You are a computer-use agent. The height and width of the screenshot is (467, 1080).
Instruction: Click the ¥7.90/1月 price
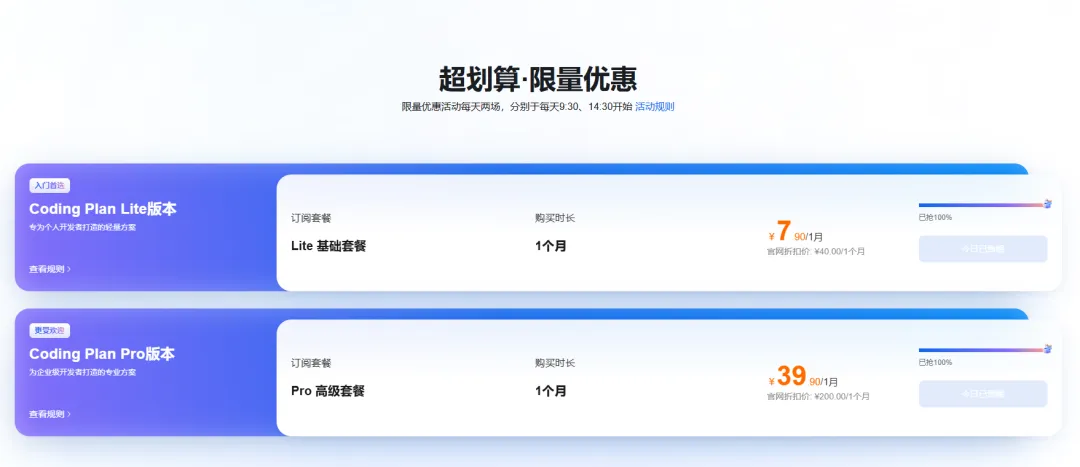[x=796, y=231]
